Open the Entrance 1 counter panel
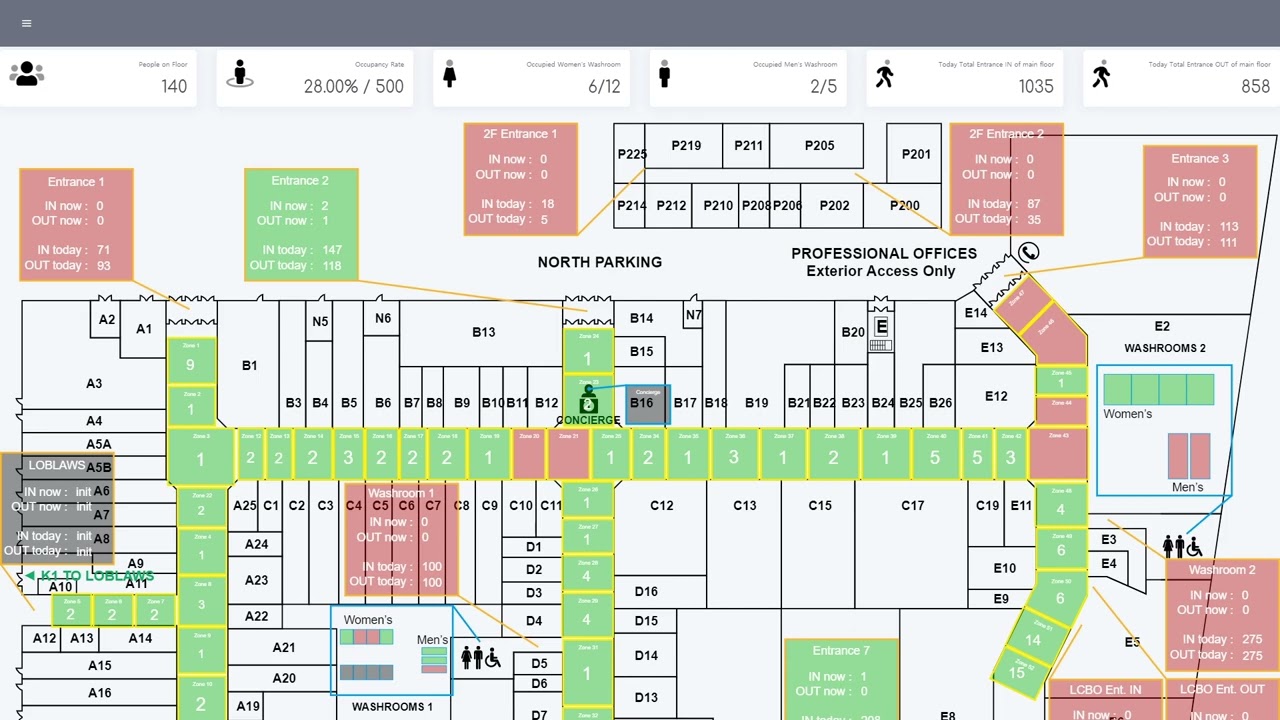The image size is (1280, 720). pyautogui.click(x=76, y=224)
